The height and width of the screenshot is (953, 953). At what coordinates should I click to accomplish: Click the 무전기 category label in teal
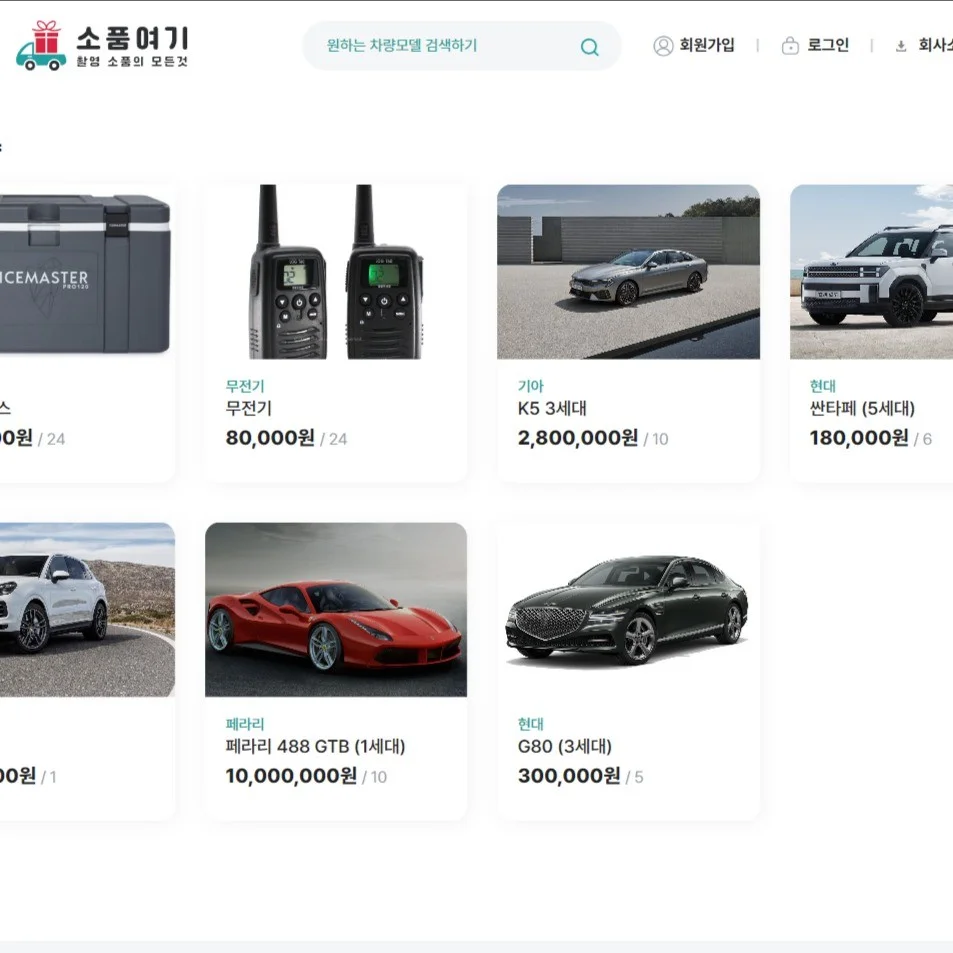245,386
